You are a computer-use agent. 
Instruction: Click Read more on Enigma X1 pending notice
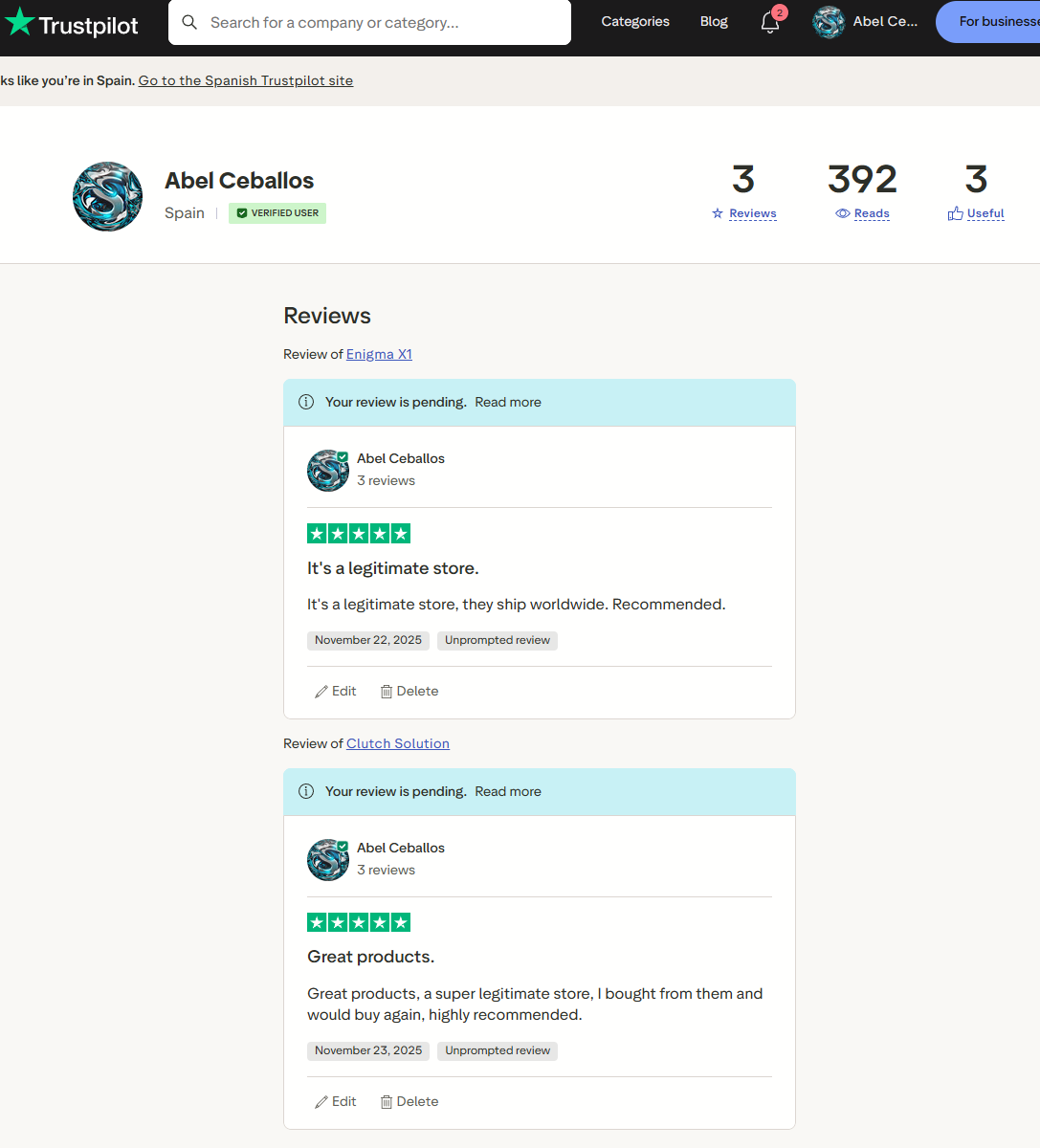508,402
